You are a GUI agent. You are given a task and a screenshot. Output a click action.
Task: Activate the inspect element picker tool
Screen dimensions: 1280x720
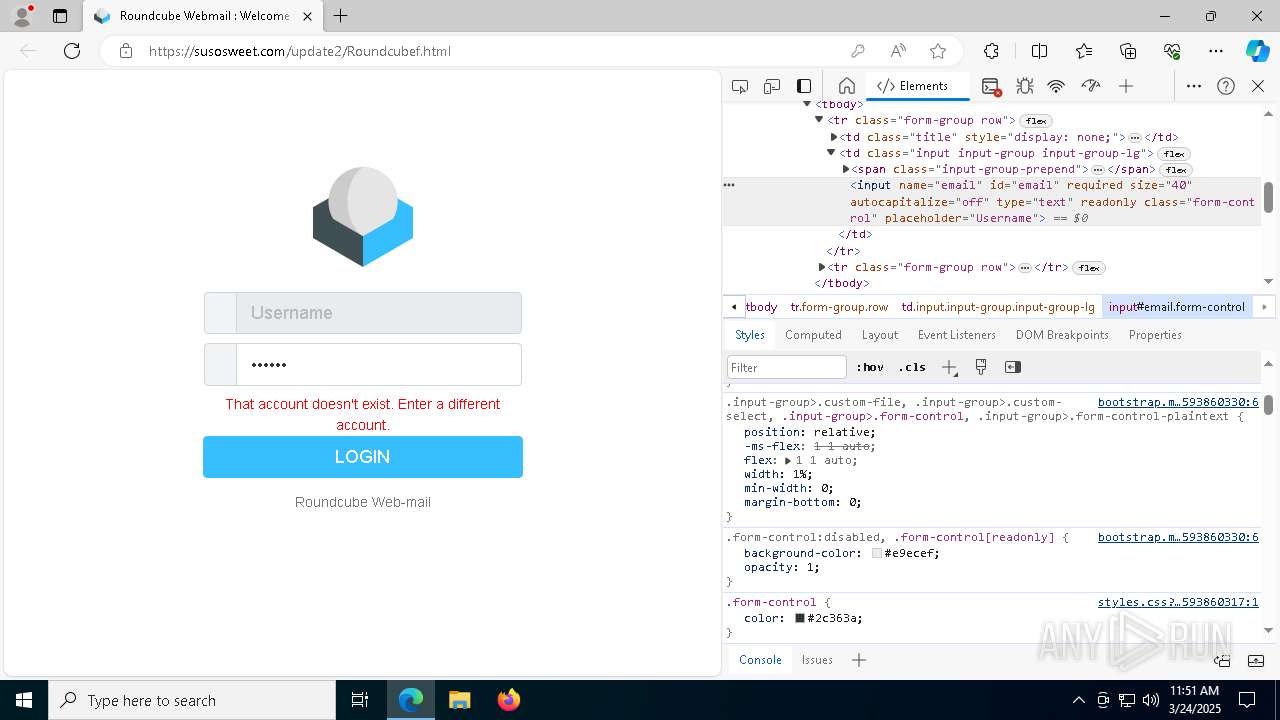pos(740,86)
